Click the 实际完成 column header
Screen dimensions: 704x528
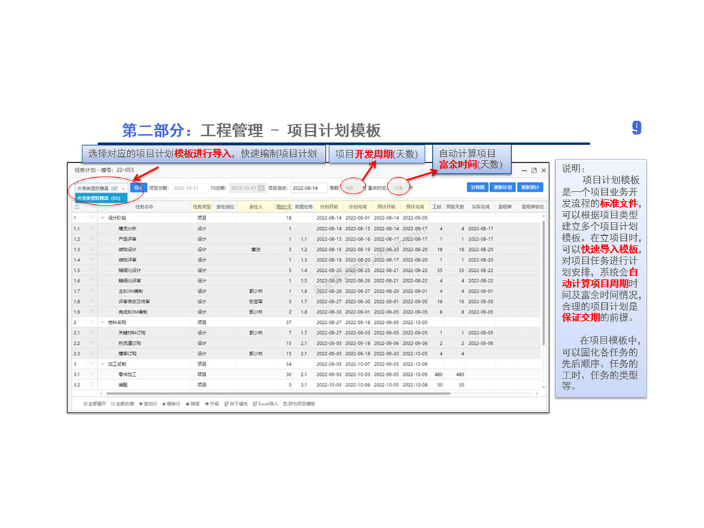click(x=480, y=207)
